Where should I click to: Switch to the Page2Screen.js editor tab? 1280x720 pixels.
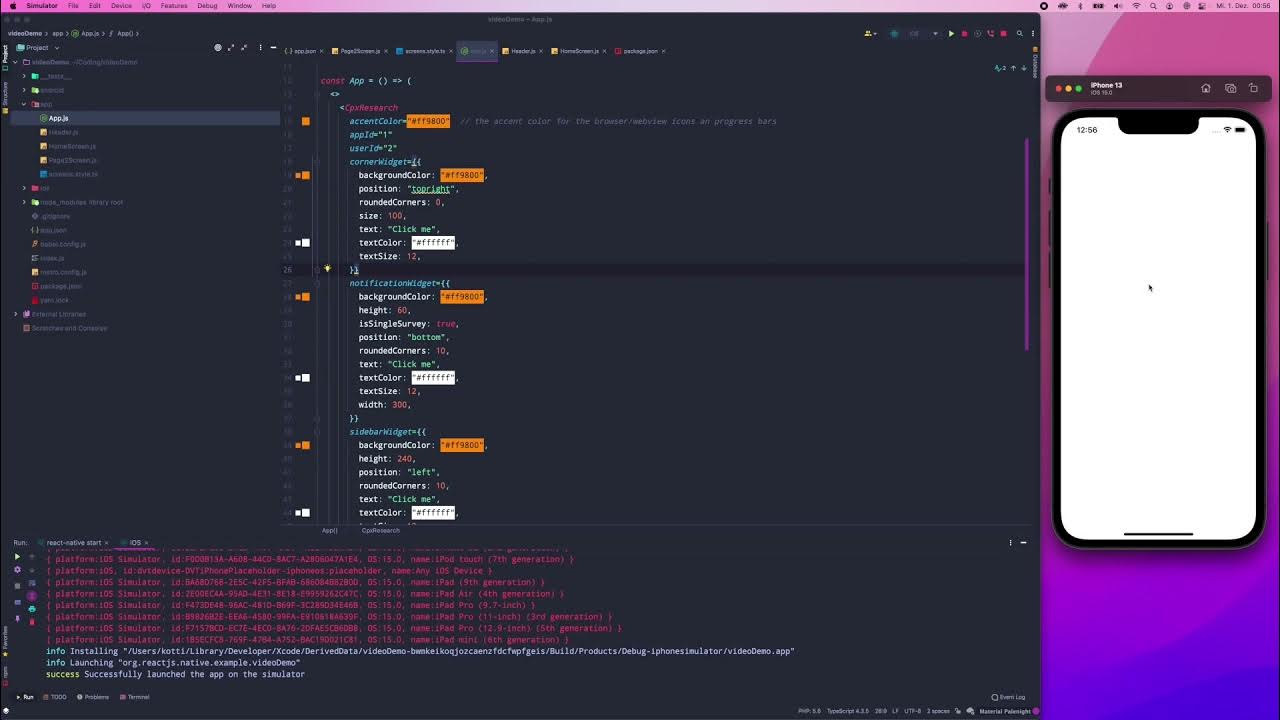pyautogui.click(x=360, y=51)
